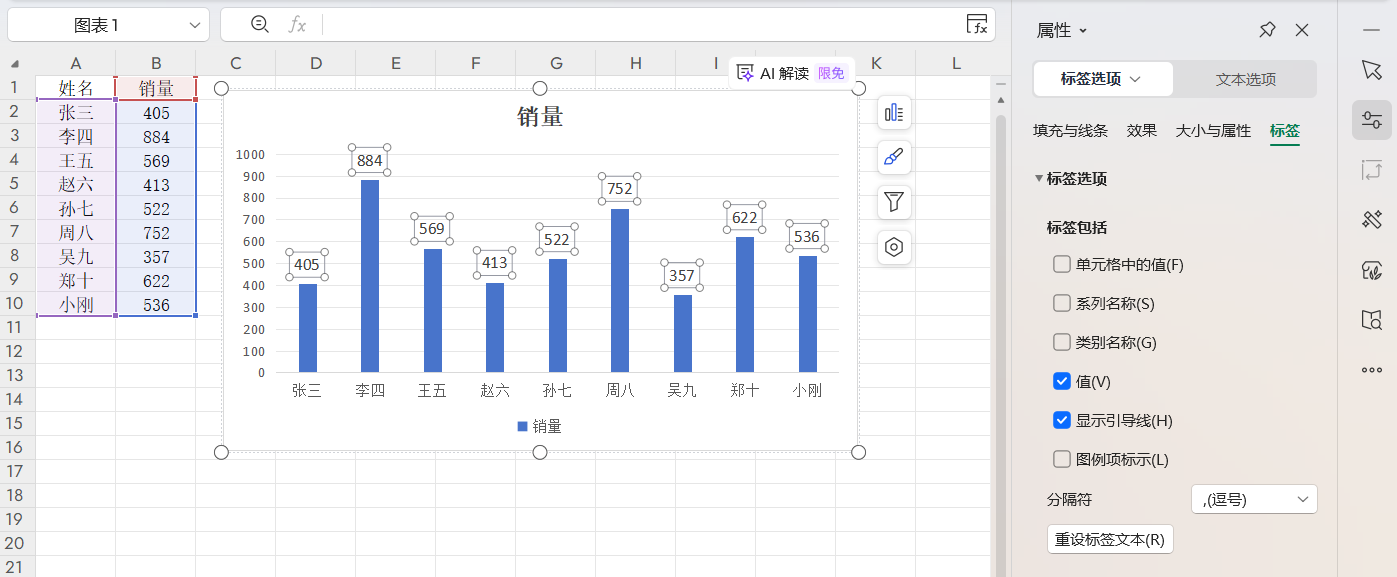This screenshot has height=577, width=1397.
Task: Select the arrow cursor icon in the right sidebar
Action: 1371,70
